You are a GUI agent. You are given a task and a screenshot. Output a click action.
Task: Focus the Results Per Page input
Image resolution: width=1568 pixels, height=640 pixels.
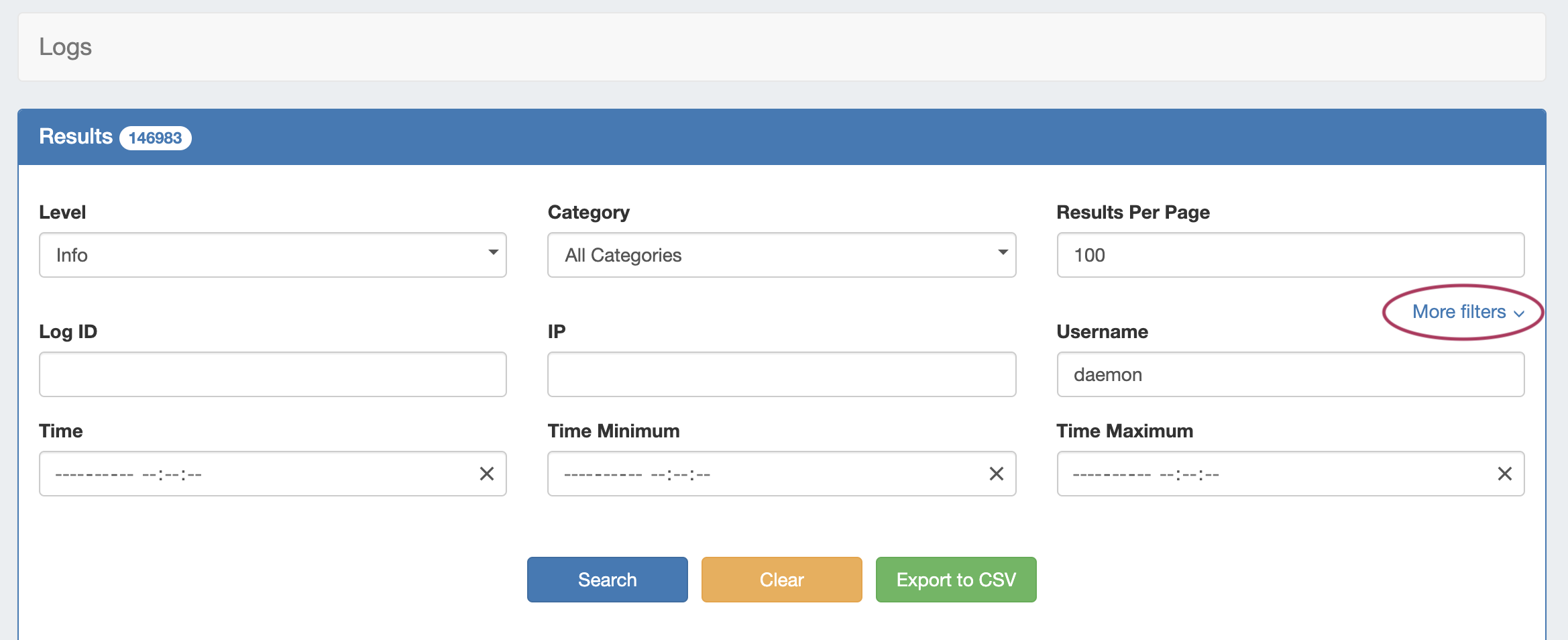point(1290,255)
